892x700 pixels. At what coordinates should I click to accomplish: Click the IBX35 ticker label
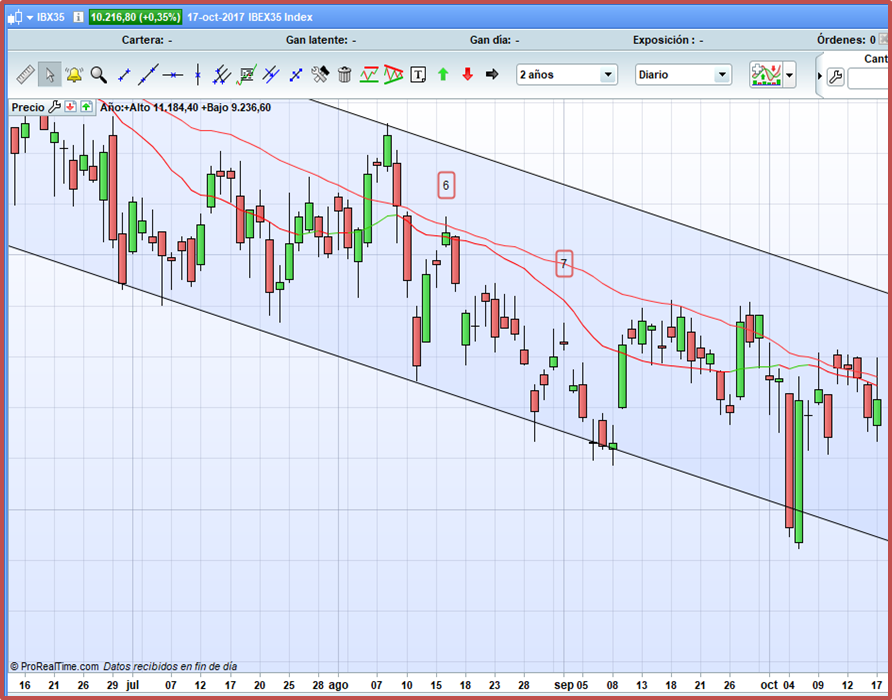point(51,17)
